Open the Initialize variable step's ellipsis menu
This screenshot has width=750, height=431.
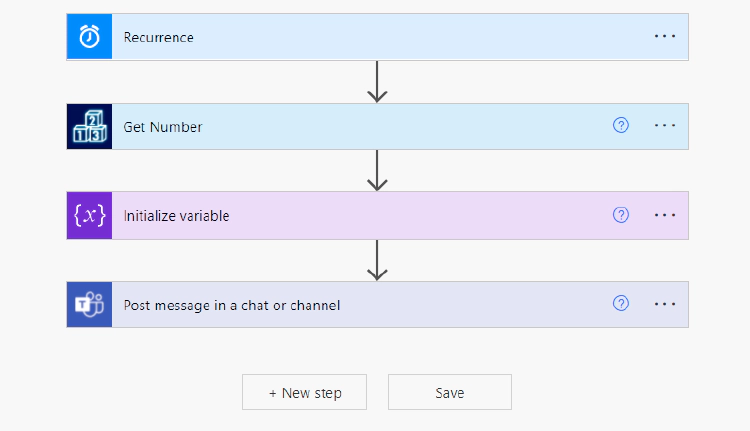665,215
